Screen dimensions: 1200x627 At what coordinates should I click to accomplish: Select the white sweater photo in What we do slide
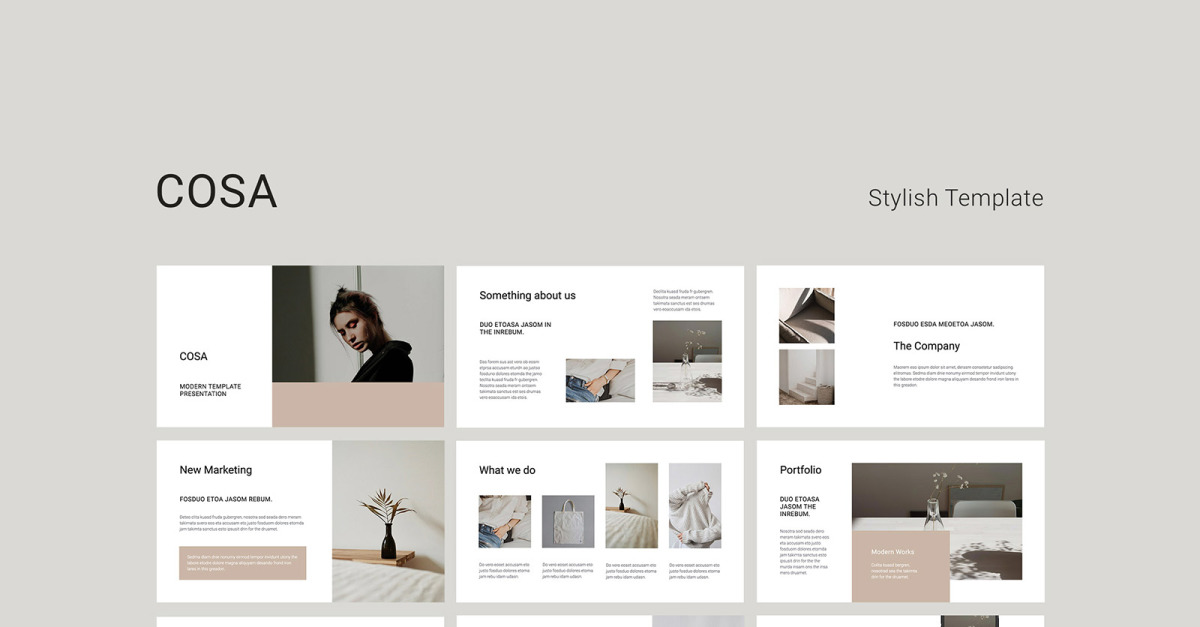pos(695,505)
